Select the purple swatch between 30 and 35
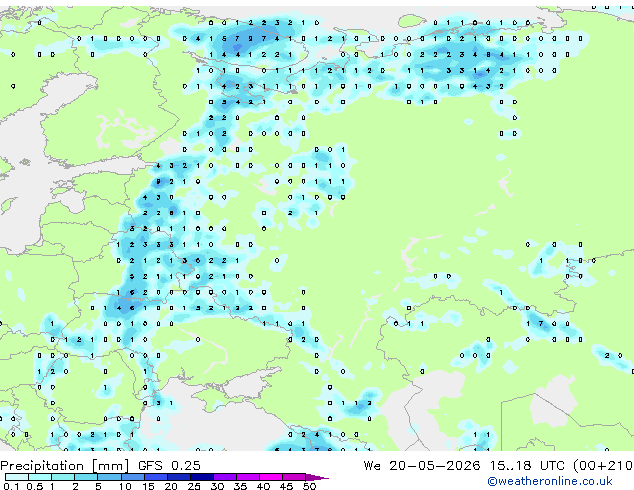The image size is (634, 490). pos(225,477)
